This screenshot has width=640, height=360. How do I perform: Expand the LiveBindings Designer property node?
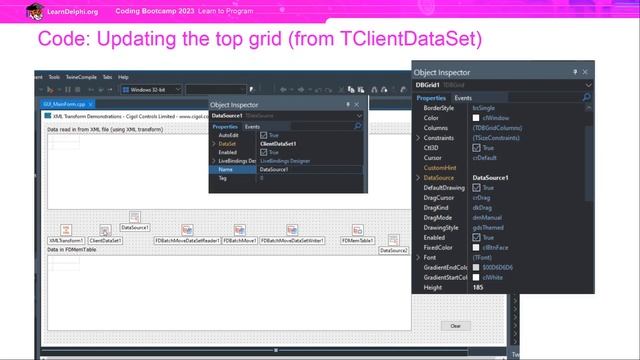point(214,161)
